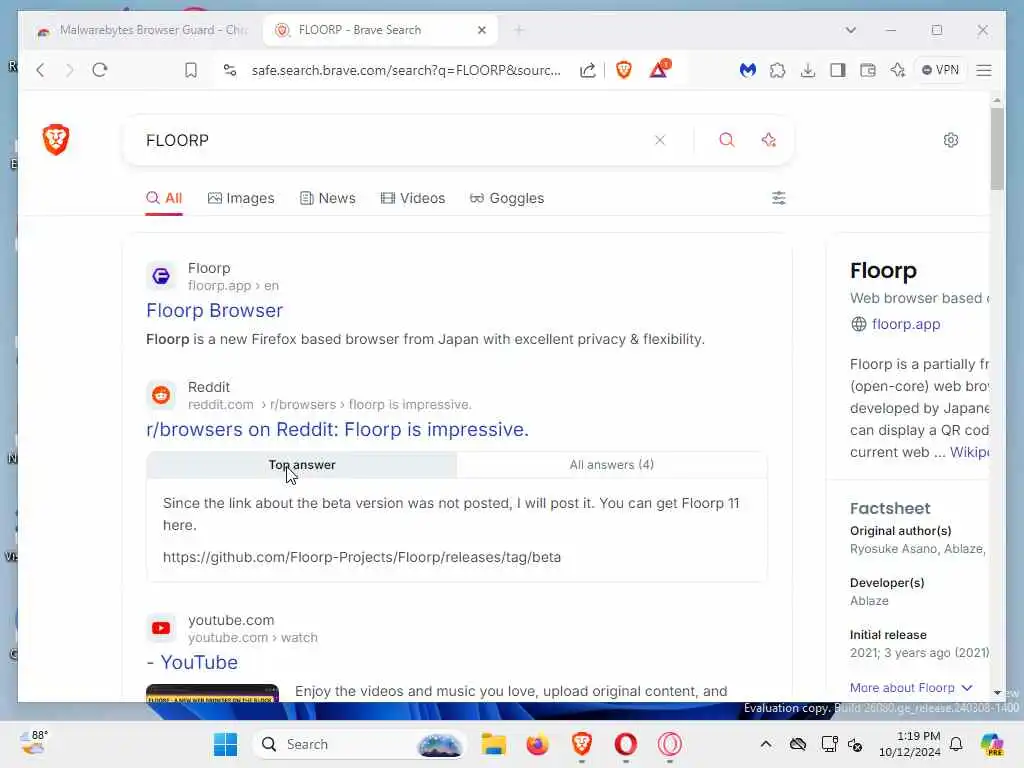The width and height of the screenshot is (1024, 768).
Task: Reload the current page
Action: pos(100,70)
